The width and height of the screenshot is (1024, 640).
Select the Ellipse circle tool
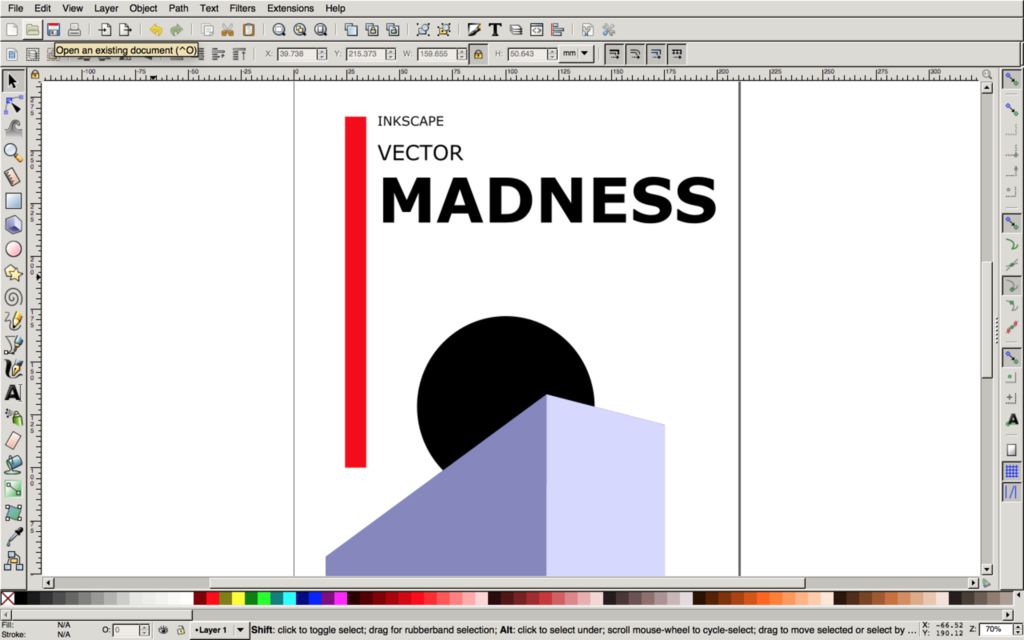pyautogui.click(x=13, y=249)
